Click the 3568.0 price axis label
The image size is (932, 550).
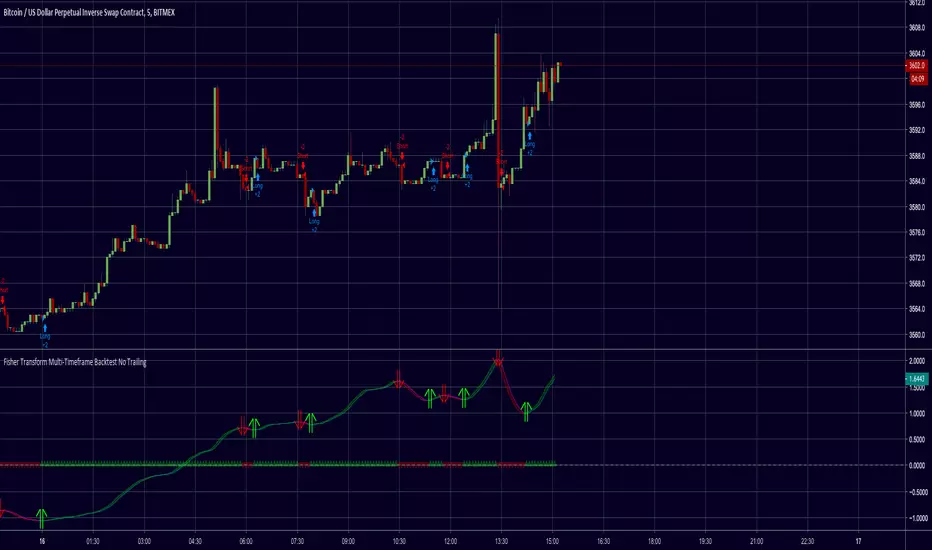pos(917,284)
